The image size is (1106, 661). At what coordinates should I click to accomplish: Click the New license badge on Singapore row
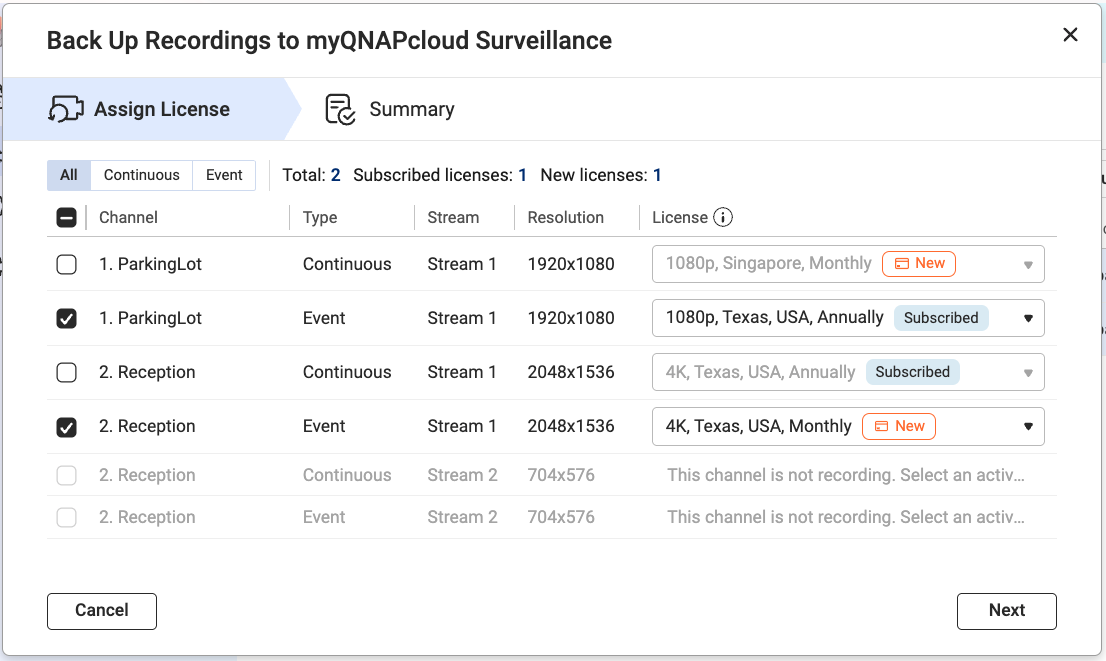tap(919, 263)
